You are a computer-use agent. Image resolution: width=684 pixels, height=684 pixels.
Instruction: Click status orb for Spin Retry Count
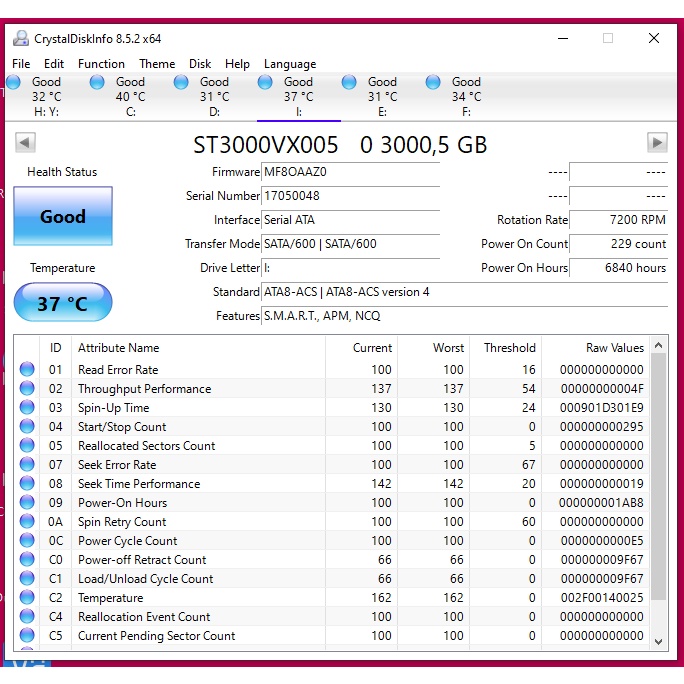coord(27,521)
